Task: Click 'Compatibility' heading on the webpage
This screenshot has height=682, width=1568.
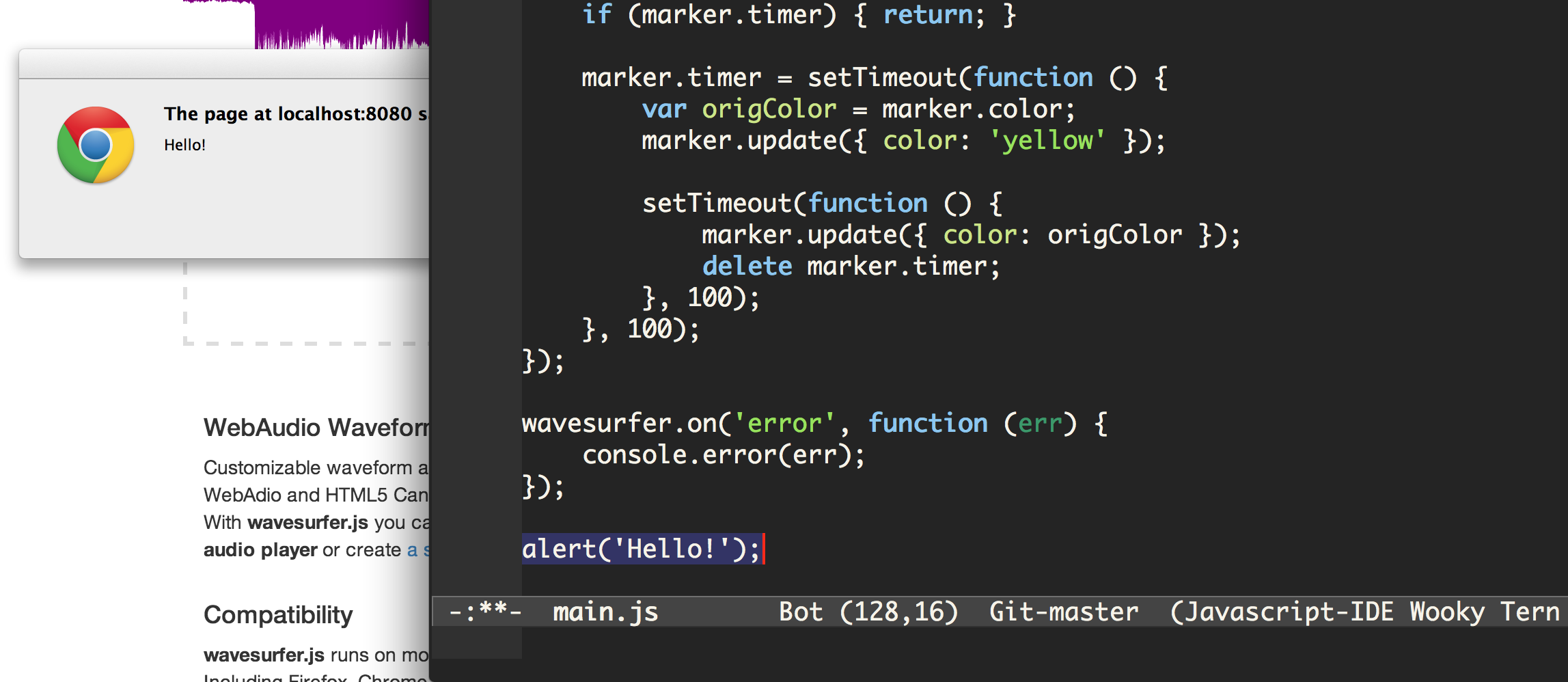Action: [278, 615]
